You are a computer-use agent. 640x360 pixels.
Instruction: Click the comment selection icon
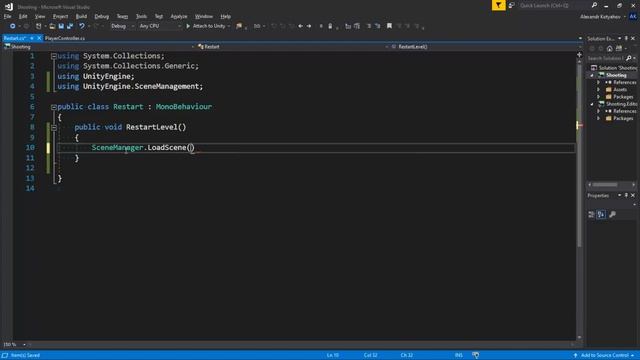click(369, 26)
